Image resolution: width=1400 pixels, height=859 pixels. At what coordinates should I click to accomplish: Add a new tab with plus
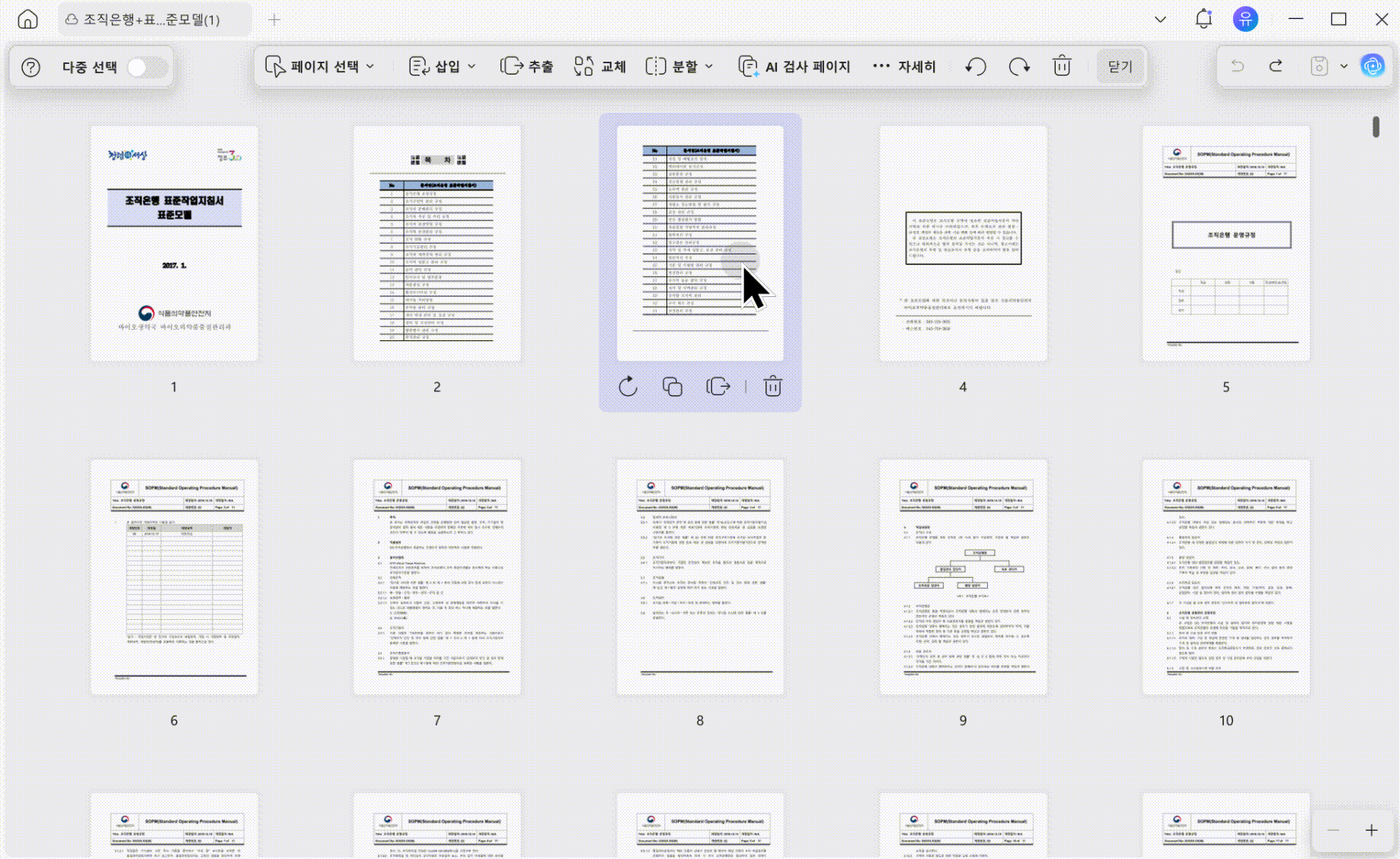pyautogui.click(x=274, y=19)
